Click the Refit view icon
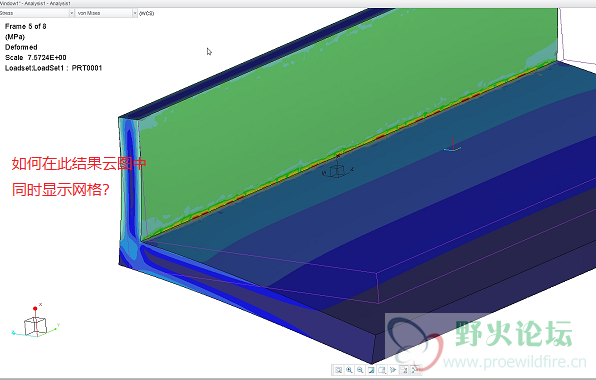The width and height of the screenshot is (596, 380). (x=339, y=370)
